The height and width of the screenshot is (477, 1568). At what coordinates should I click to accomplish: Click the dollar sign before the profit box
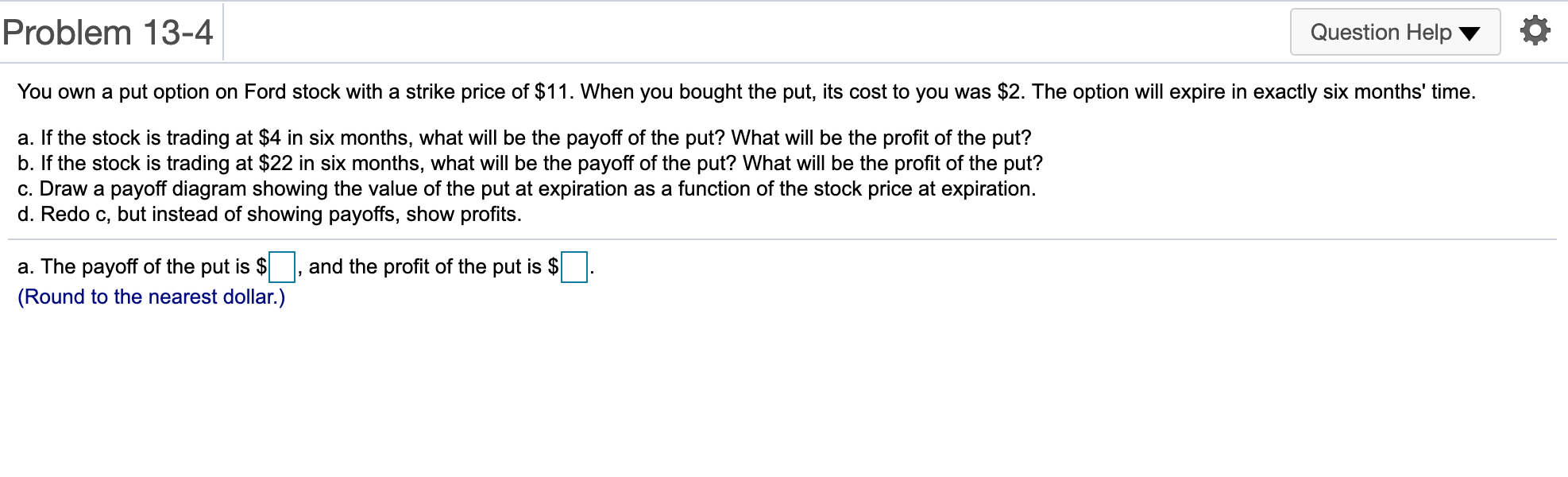coord(552,266)
